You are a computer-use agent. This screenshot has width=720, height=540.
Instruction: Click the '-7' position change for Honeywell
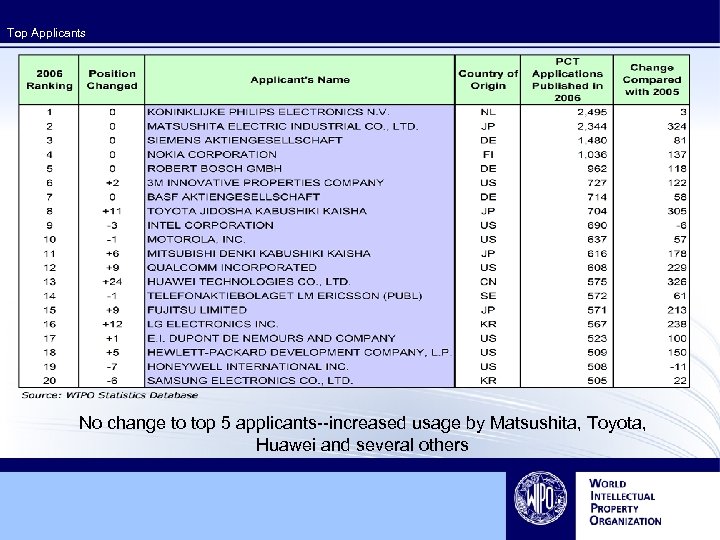(x=112, y=367)
